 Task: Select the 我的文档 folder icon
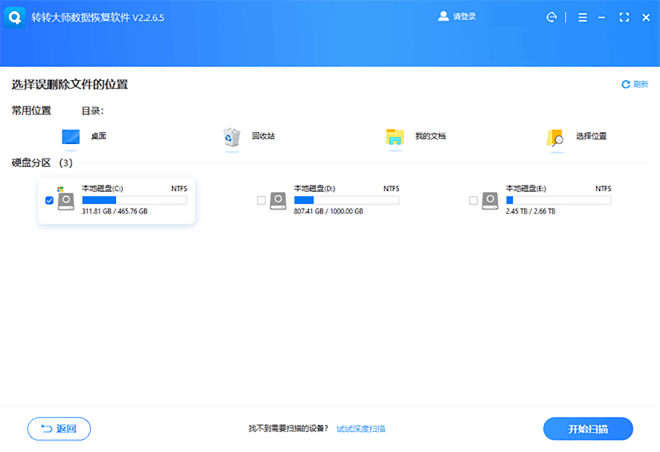(x=395, y=137)
